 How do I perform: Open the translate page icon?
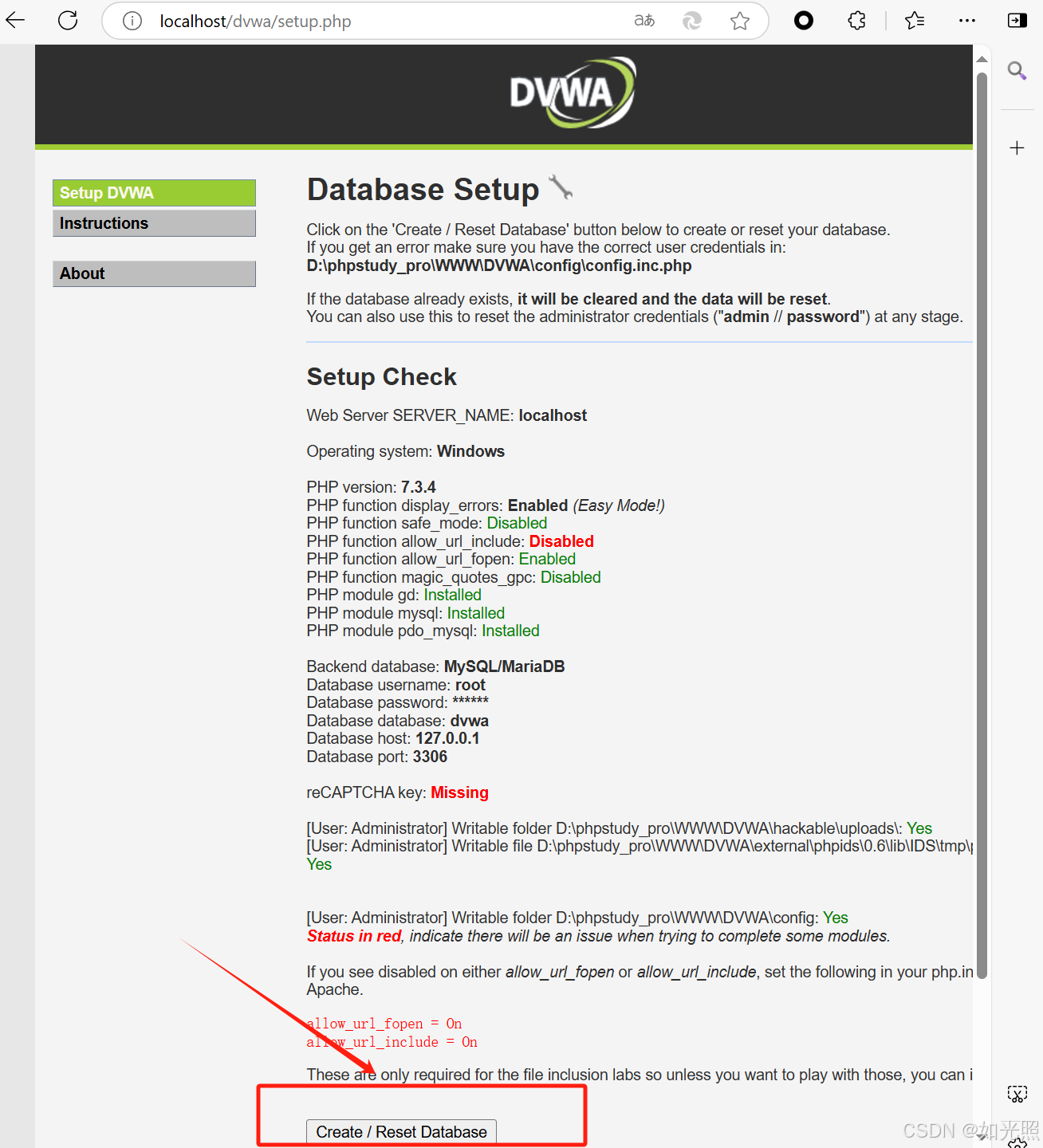click(644, 21)
